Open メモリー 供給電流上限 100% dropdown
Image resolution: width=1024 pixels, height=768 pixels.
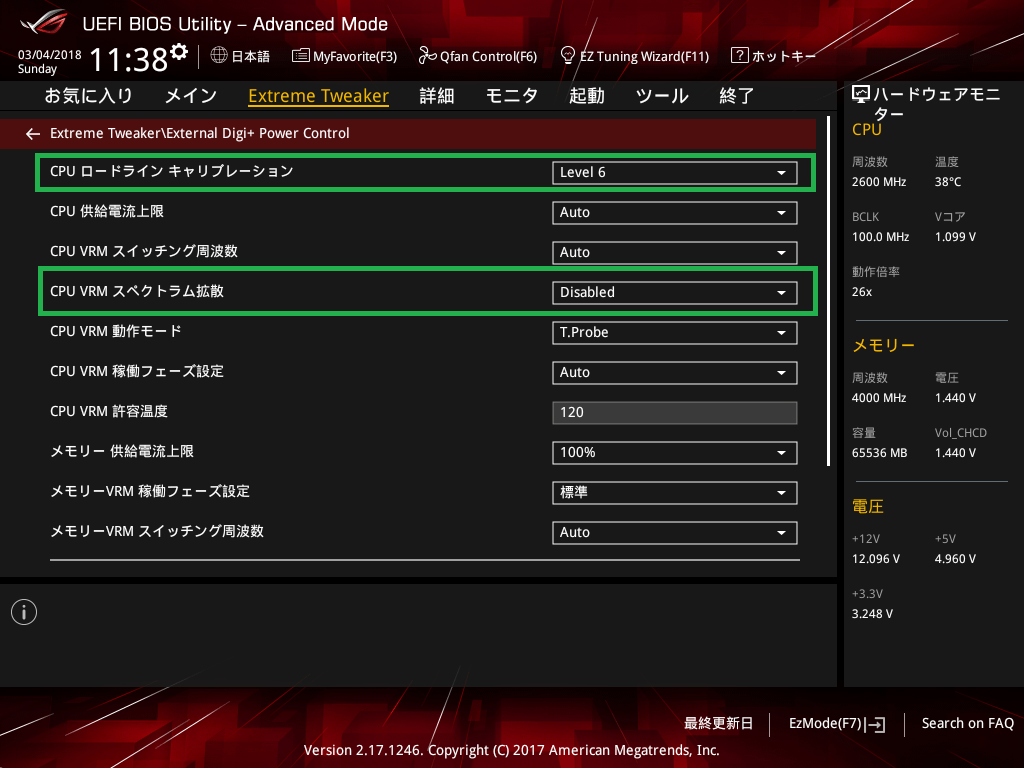[675, 453]
